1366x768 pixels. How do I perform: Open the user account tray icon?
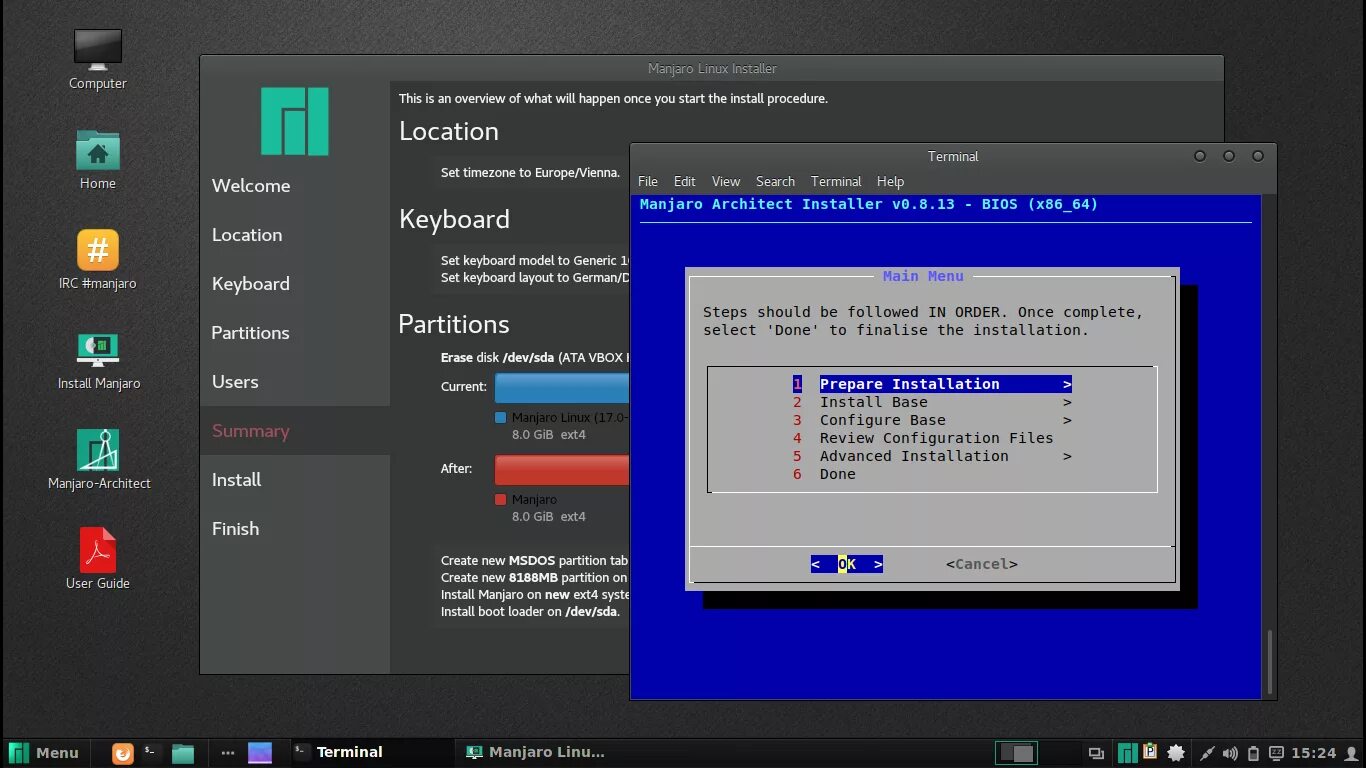click(x=1352, y=753)
